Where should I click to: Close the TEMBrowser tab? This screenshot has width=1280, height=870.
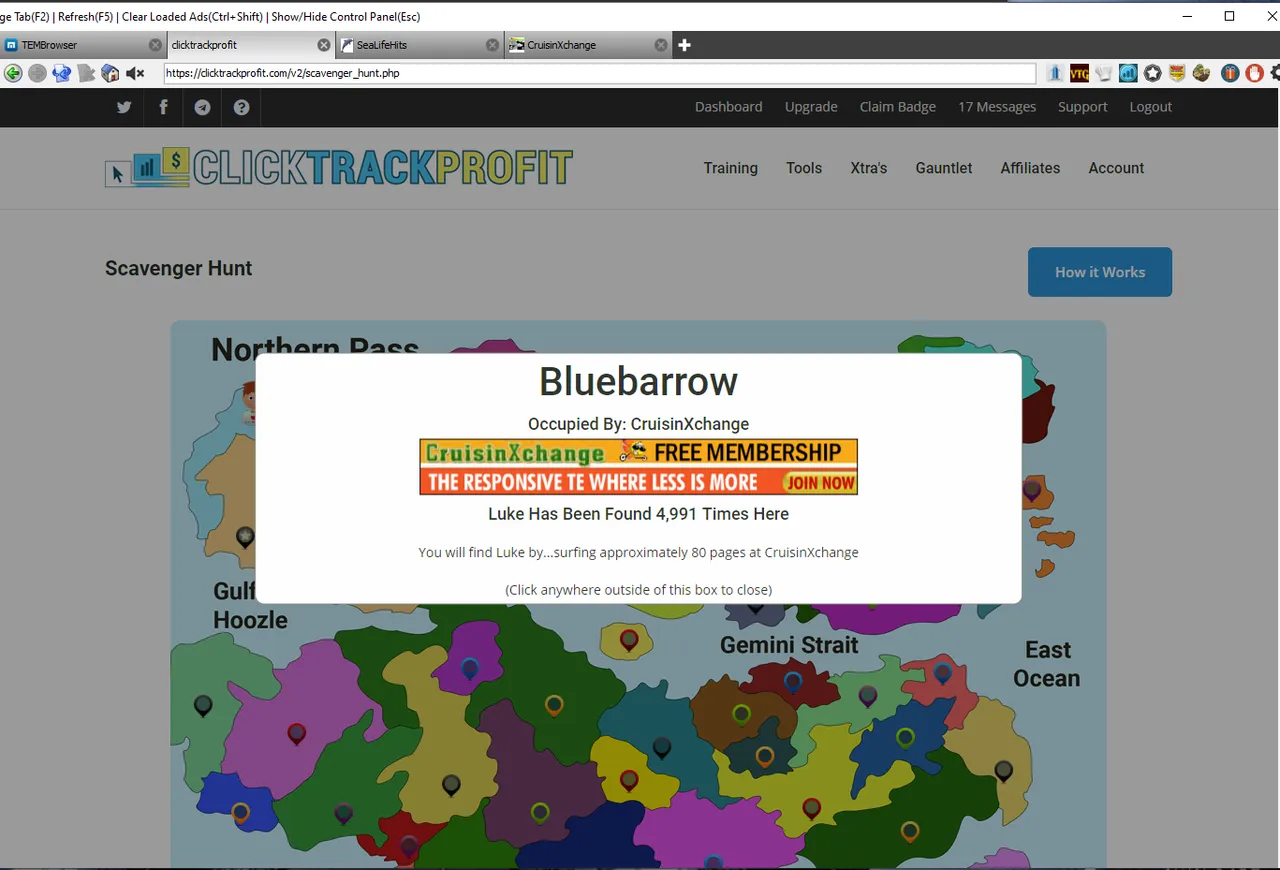[x=155, y=45]
